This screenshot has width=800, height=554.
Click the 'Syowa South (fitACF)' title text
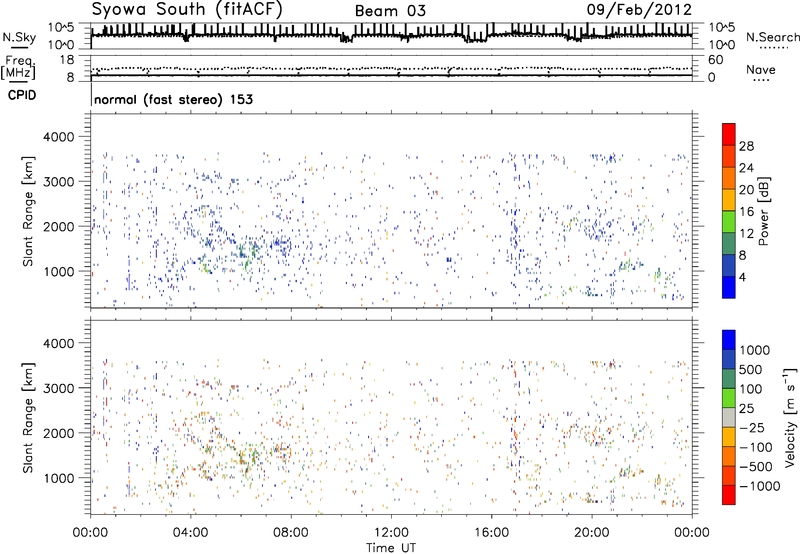(x=186, y=9)
